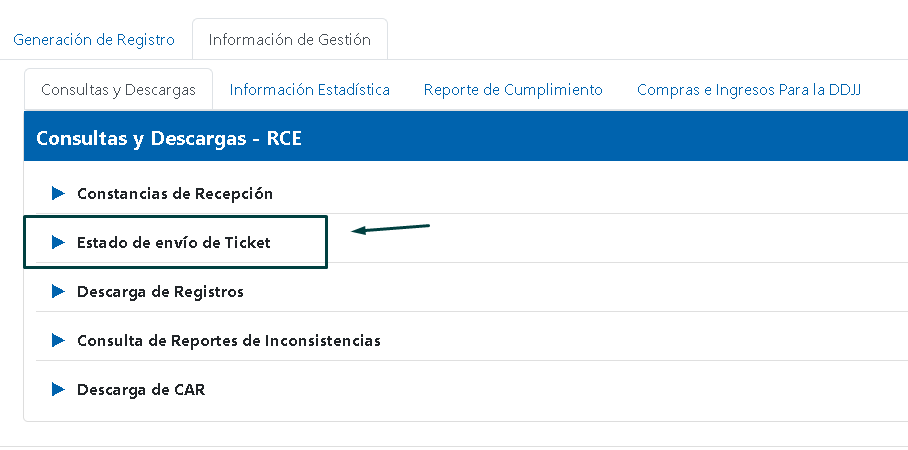Open Reporte de Cumplimiento tab
Viewport: 908px width, 450px height.
point(513,89)
